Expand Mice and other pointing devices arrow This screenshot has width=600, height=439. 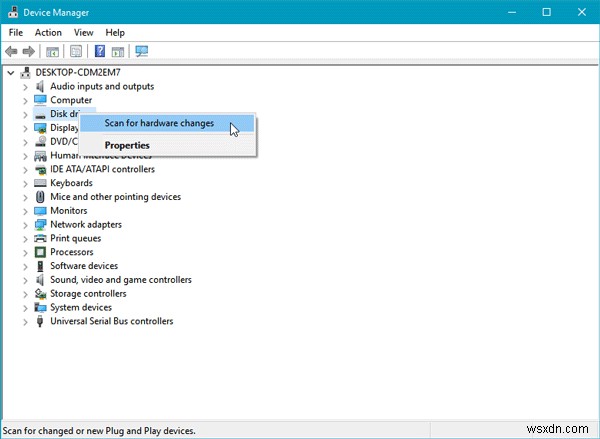25,197
